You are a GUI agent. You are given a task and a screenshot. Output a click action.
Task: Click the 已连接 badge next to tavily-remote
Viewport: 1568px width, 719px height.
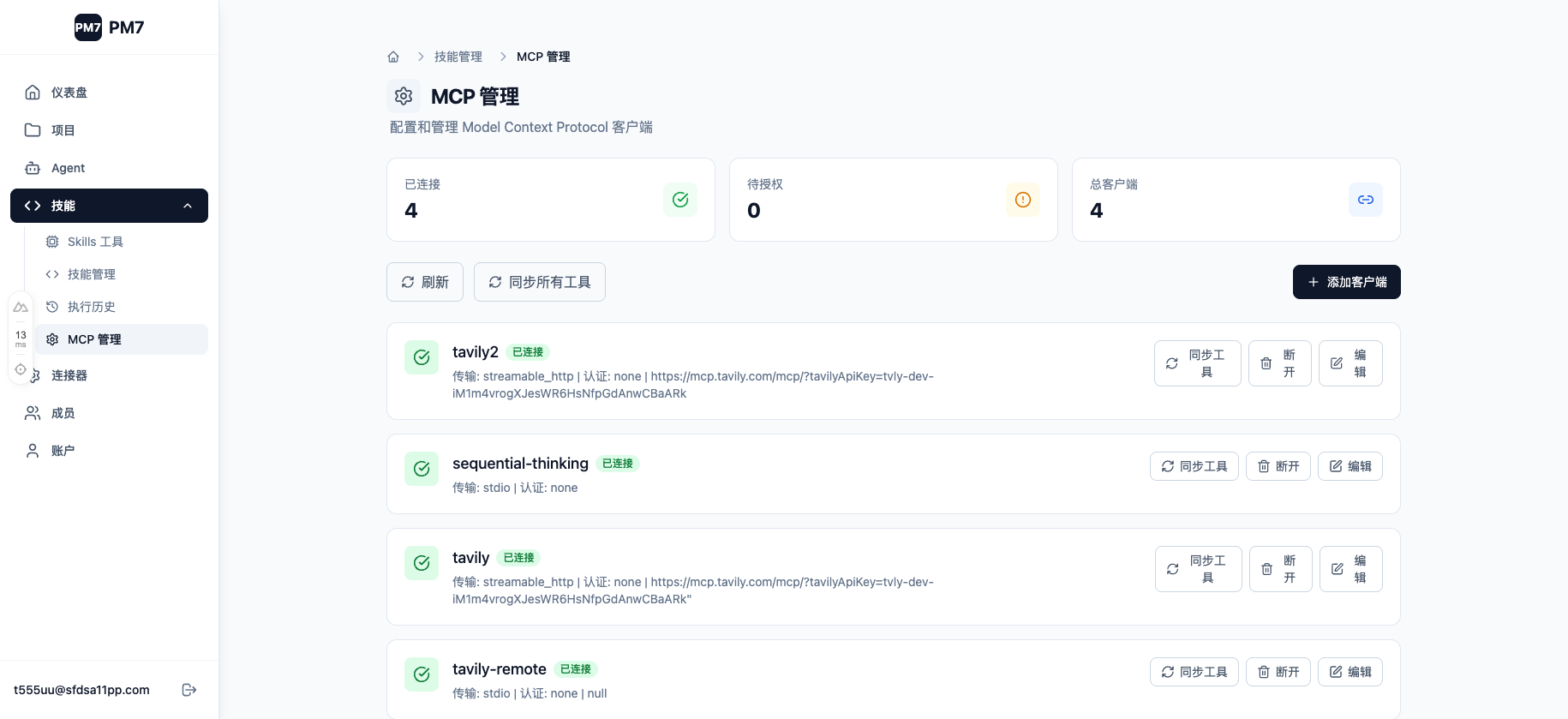(x=576, y=669)
